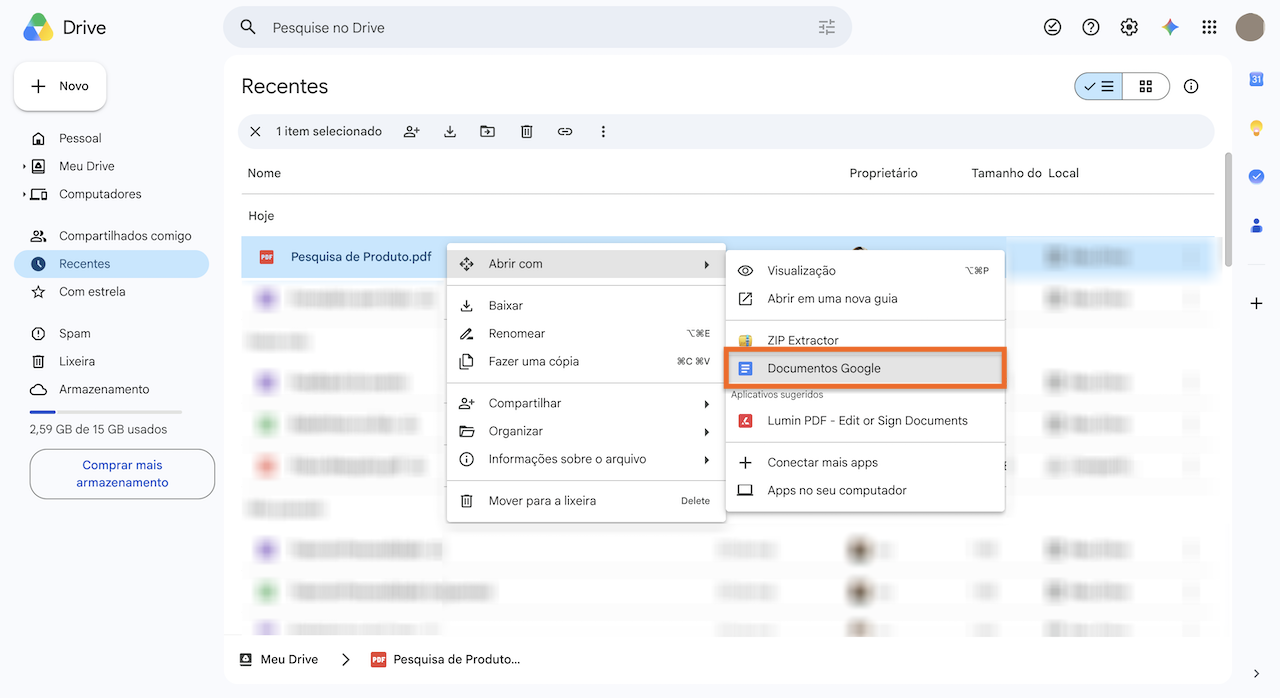The image size is (1280, 698).
Task: Click the storage usage progress bar
Action: pos(106,412)
